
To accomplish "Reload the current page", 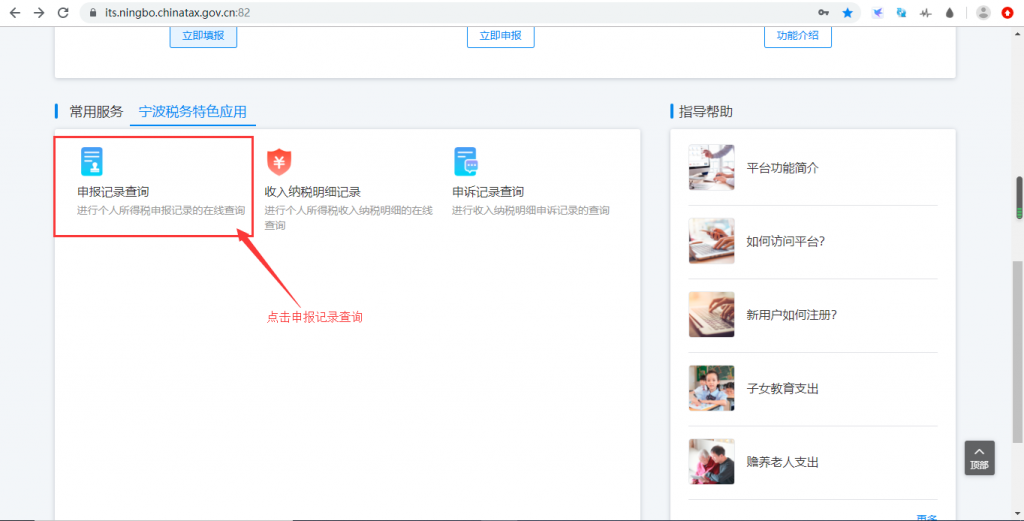I will [63, 12].
